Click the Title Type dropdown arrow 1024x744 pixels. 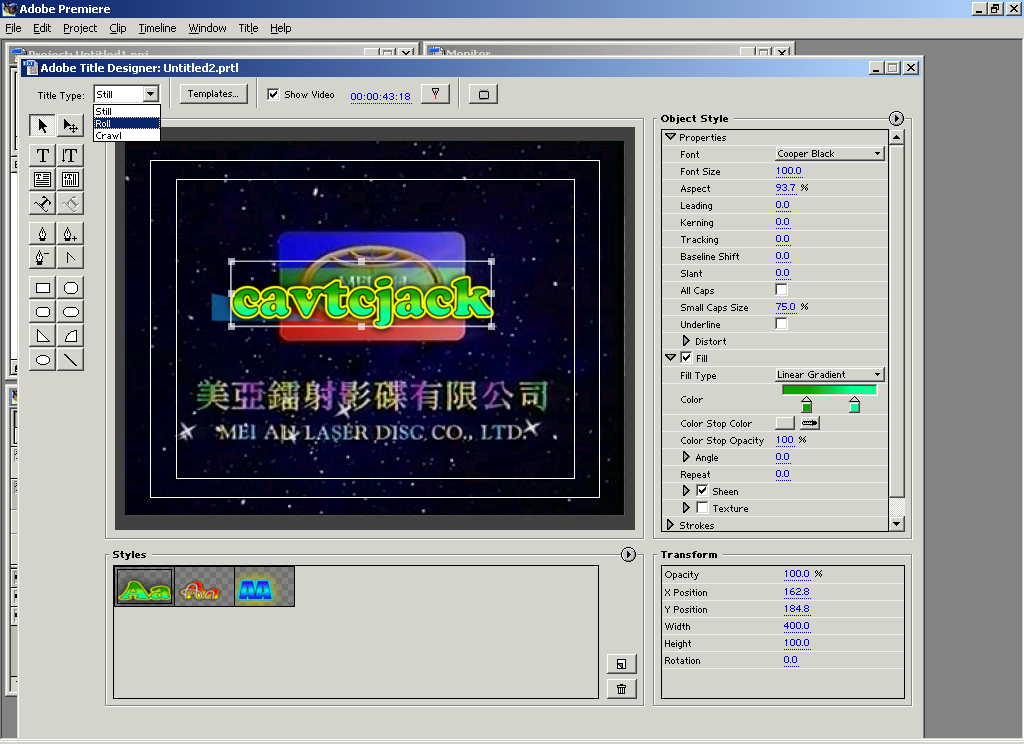point(151,94)
